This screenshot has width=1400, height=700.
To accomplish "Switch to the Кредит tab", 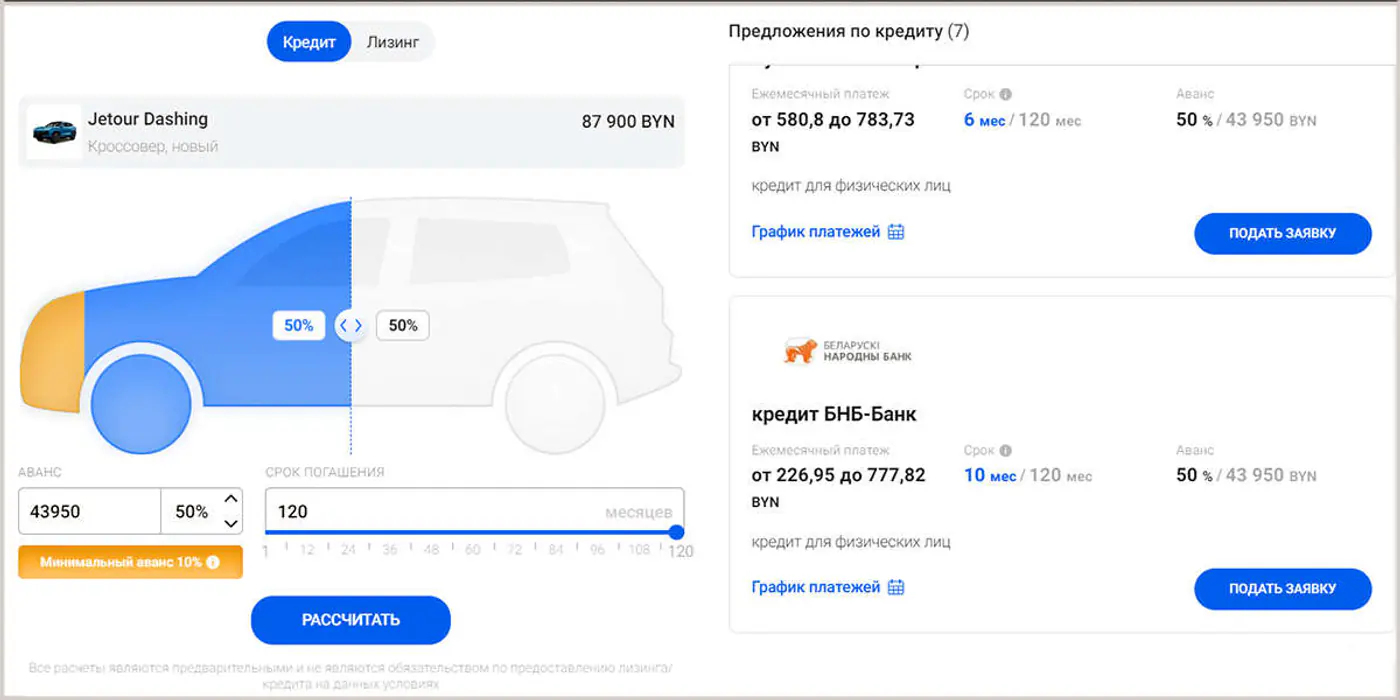I will pos(309,43).
